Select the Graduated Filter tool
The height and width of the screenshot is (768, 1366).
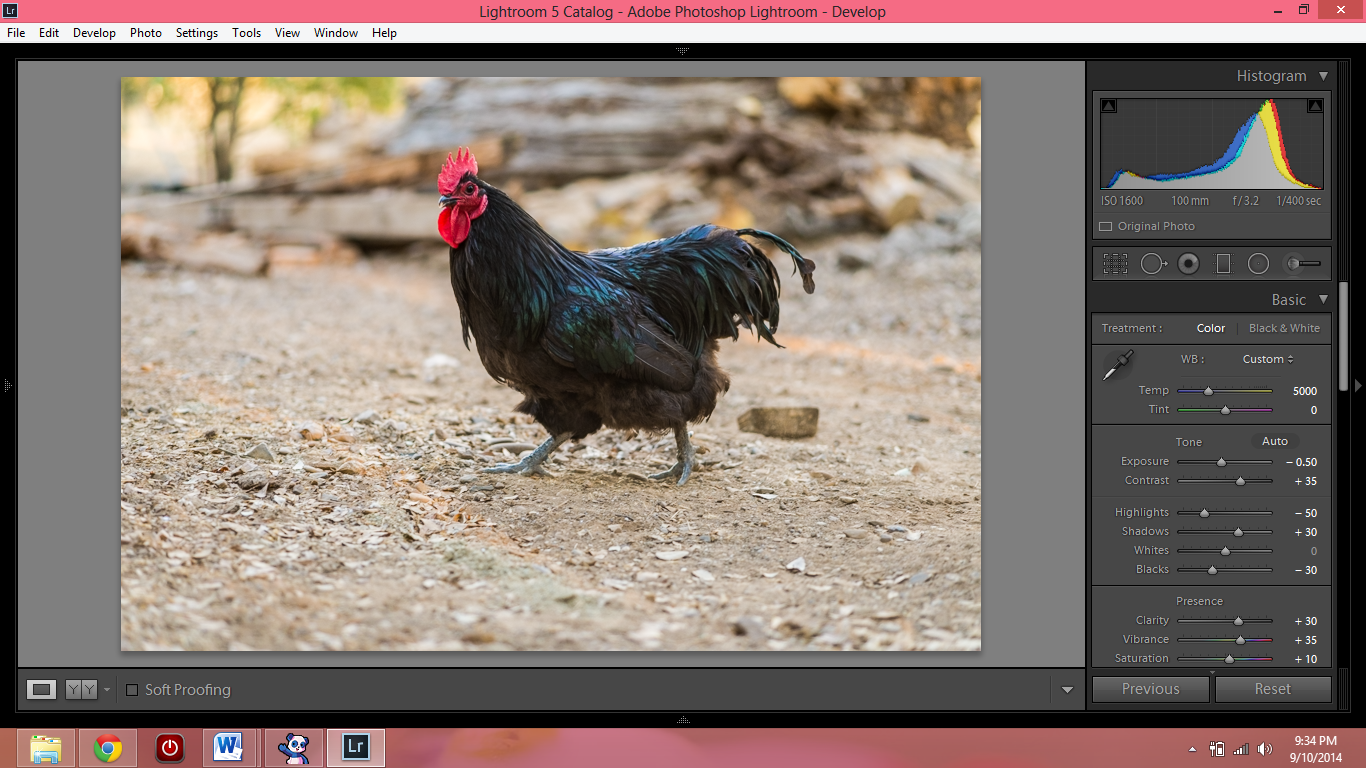(x=1223, y=264)
